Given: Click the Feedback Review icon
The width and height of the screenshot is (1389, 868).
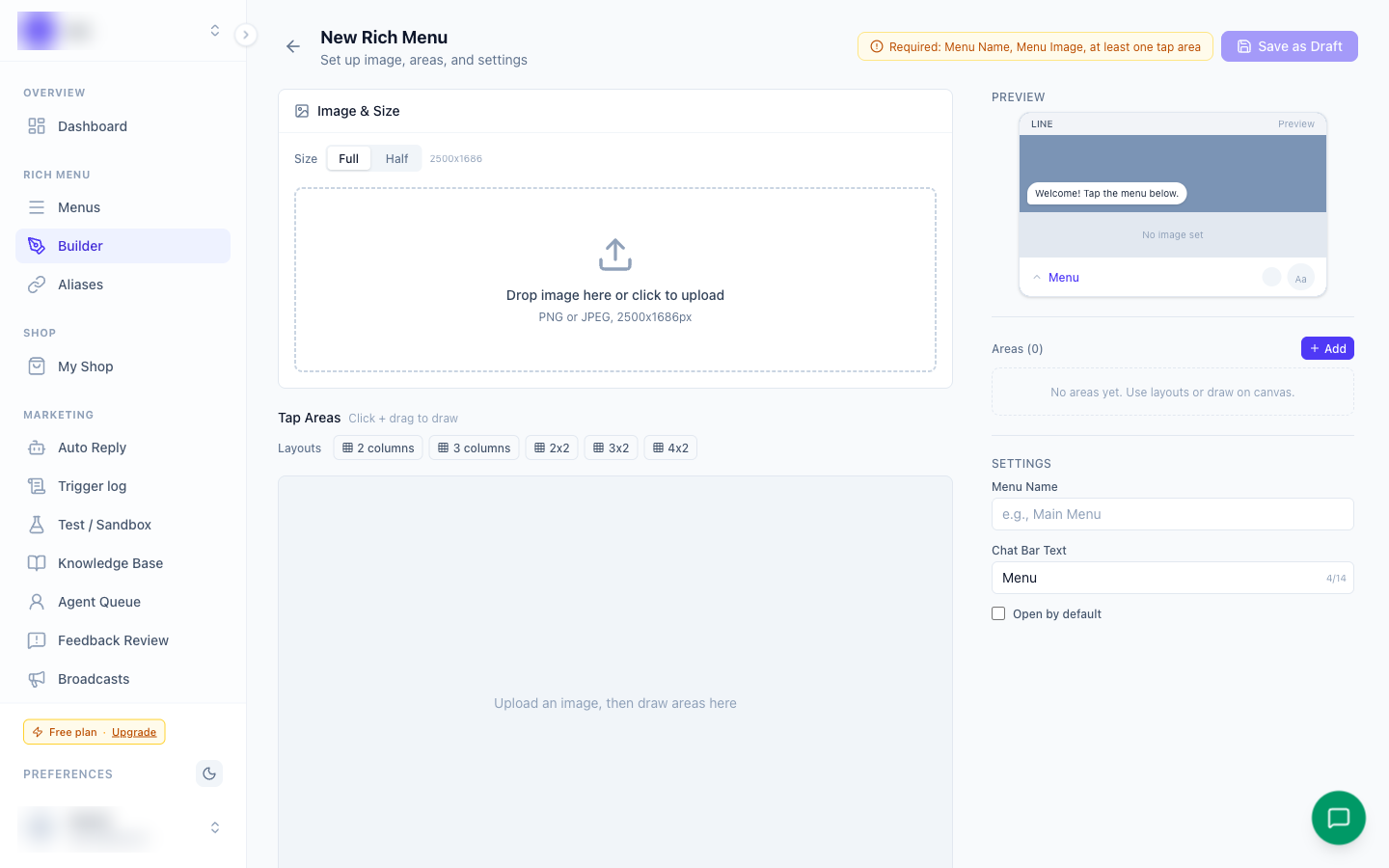Looking at the screenshot, I should click(37, 640).
